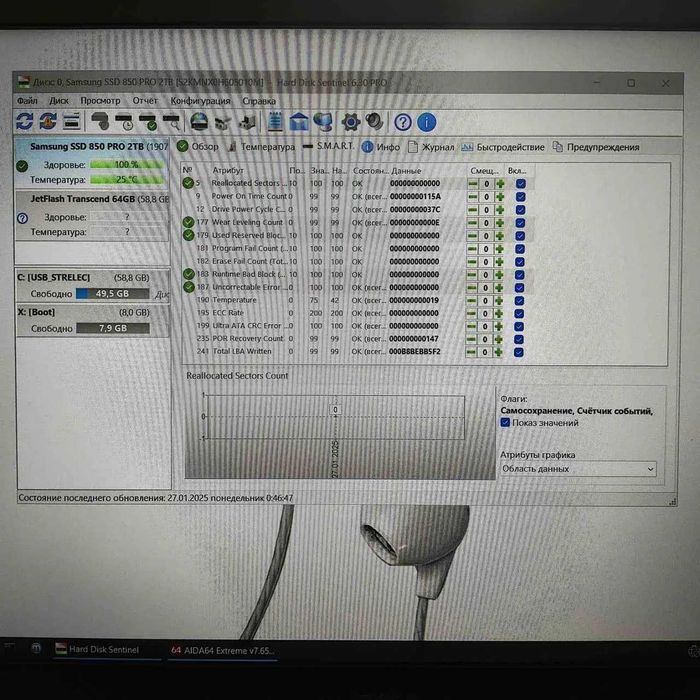Switch to the Журнал tab

pos(431,147)
